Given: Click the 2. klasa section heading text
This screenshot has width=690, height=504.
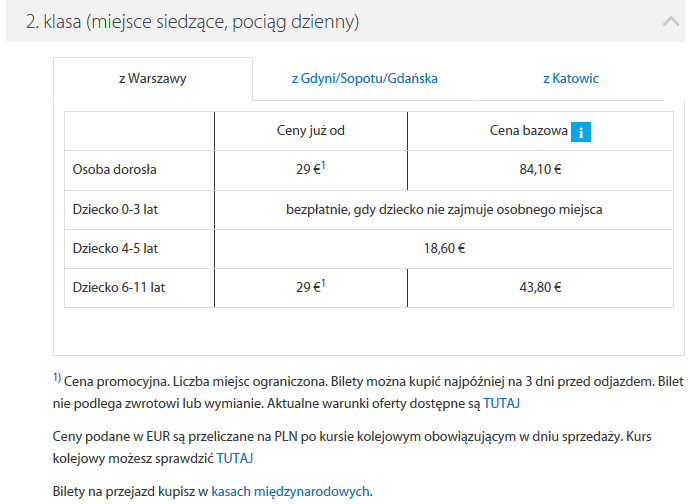Looking at the screenshot, I should pos(192,22).
